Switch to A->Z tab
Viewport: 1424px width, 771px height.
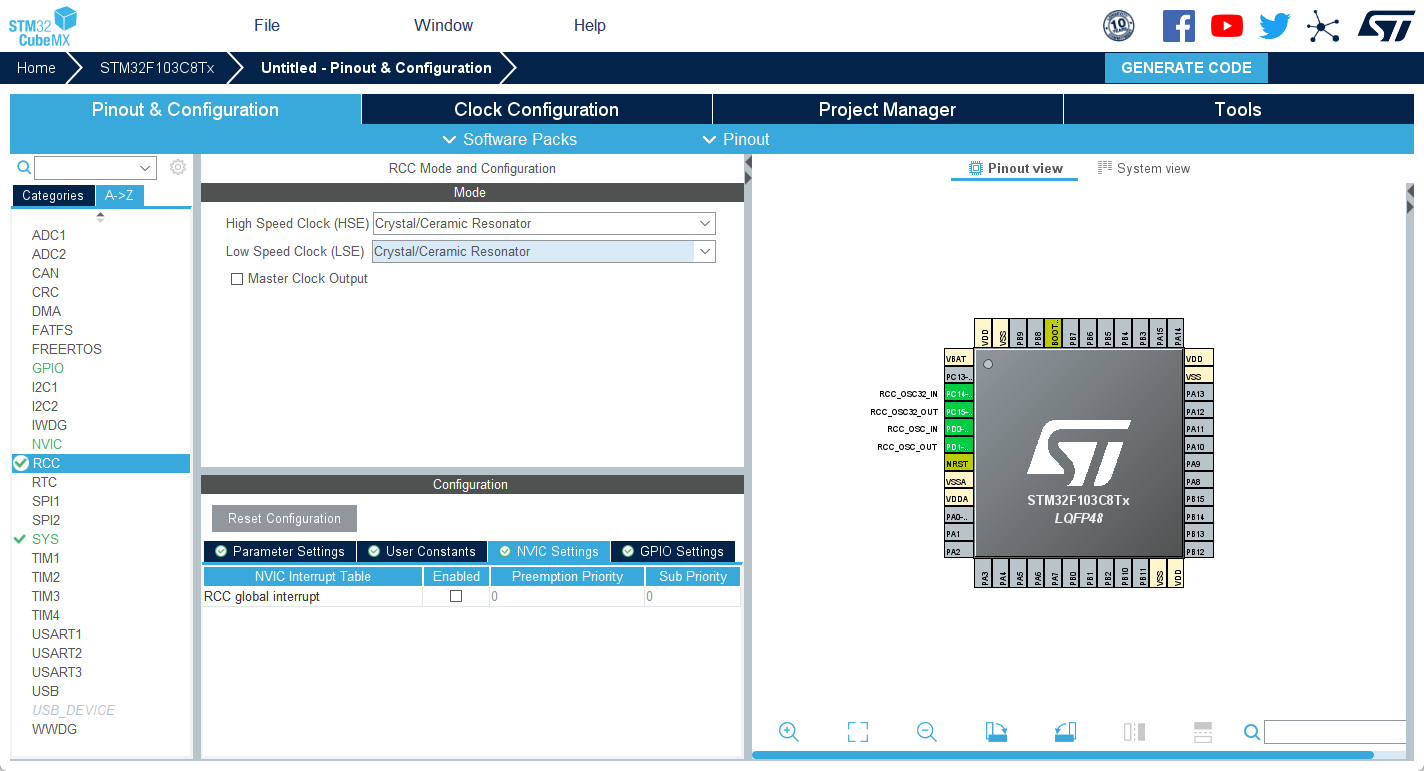pyautogui.click(x=120, y=196)
